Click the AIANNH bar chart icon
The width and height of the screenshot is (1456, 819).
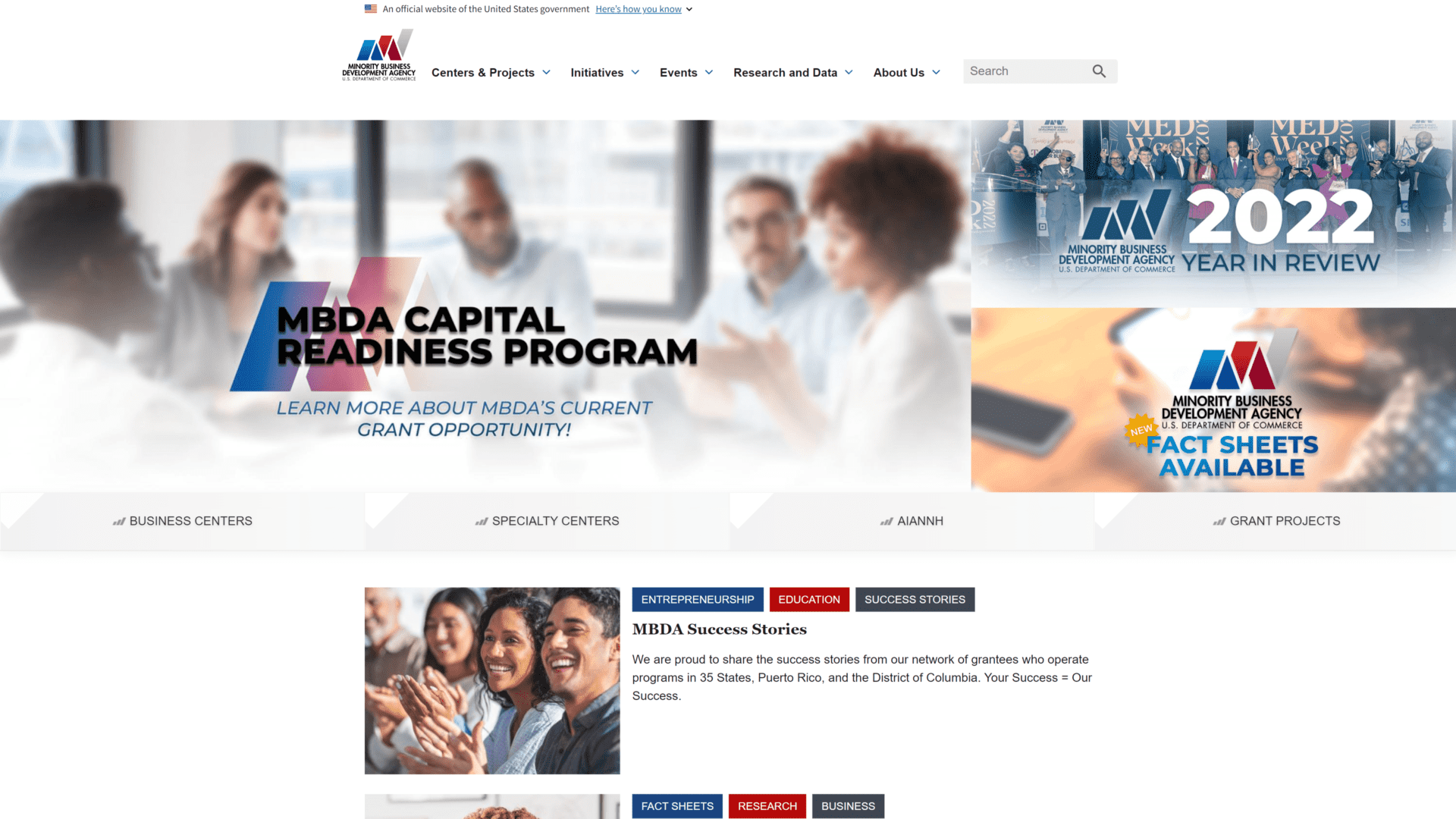pos(885,520)
